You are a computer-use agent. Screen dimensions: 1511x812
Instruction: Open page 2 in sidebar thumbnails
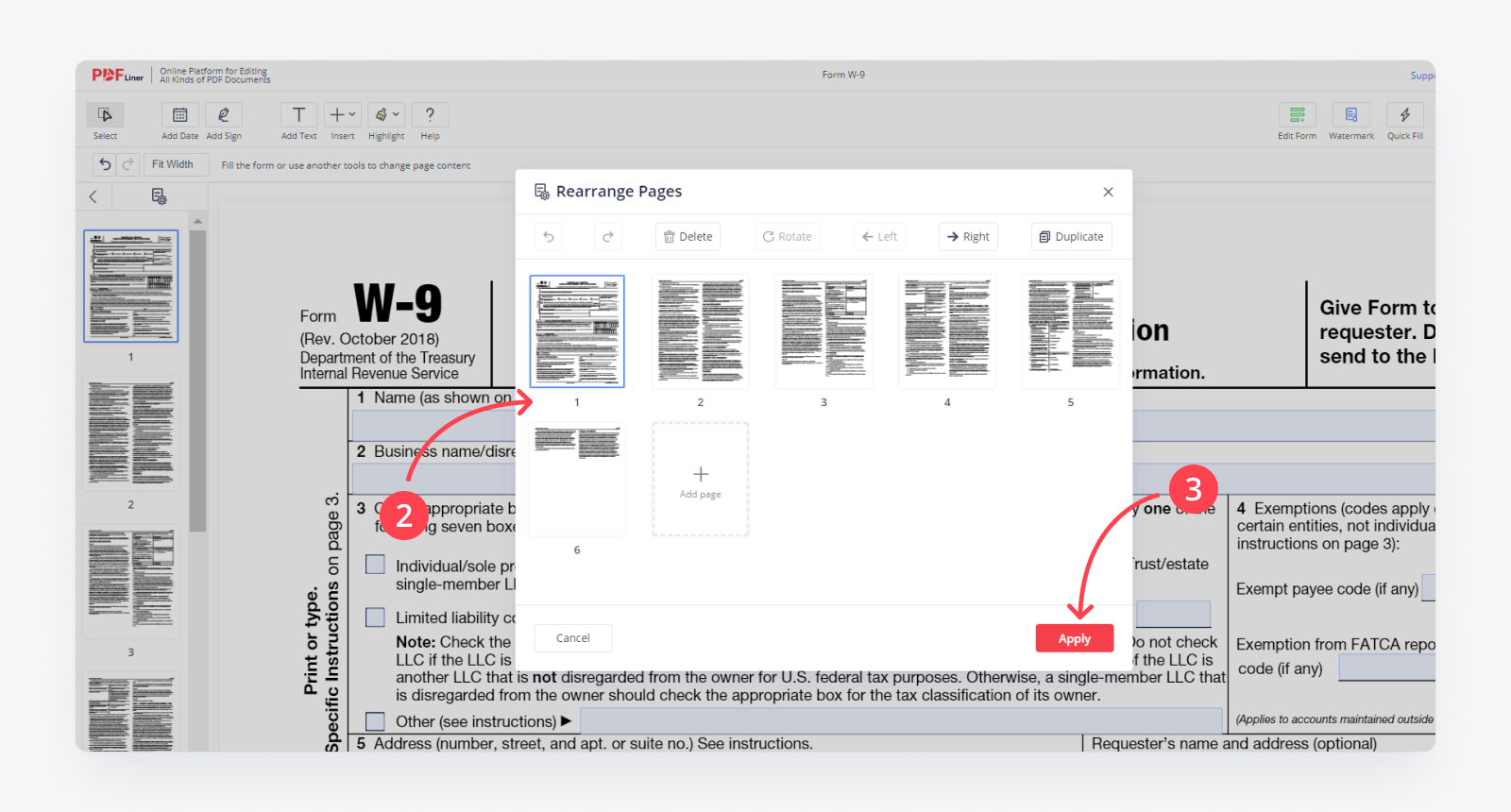point(130,434)
